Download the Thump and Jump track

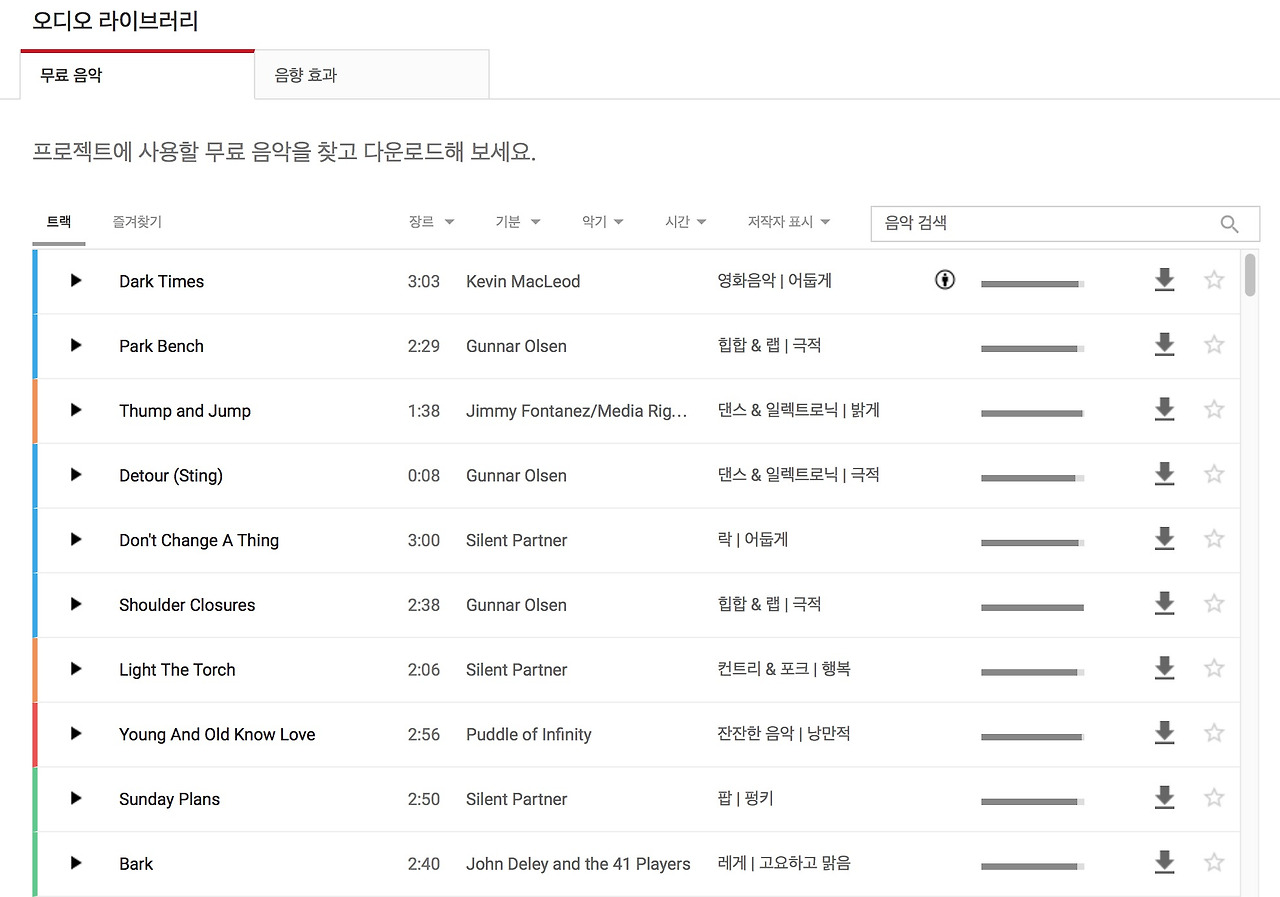pos(1164,409)
